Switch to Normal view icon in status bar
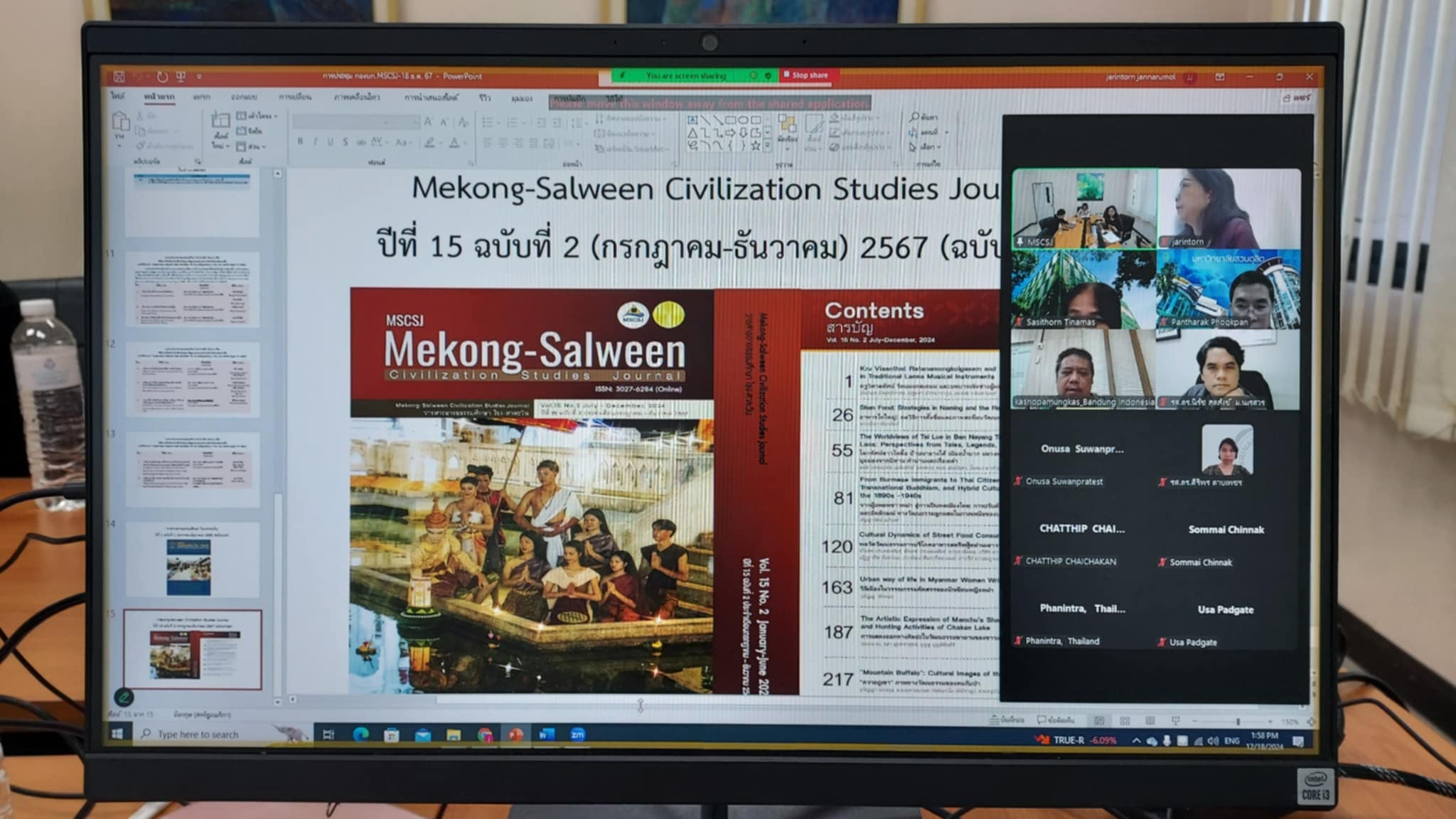1456x819 pixels. point(1099,721)
